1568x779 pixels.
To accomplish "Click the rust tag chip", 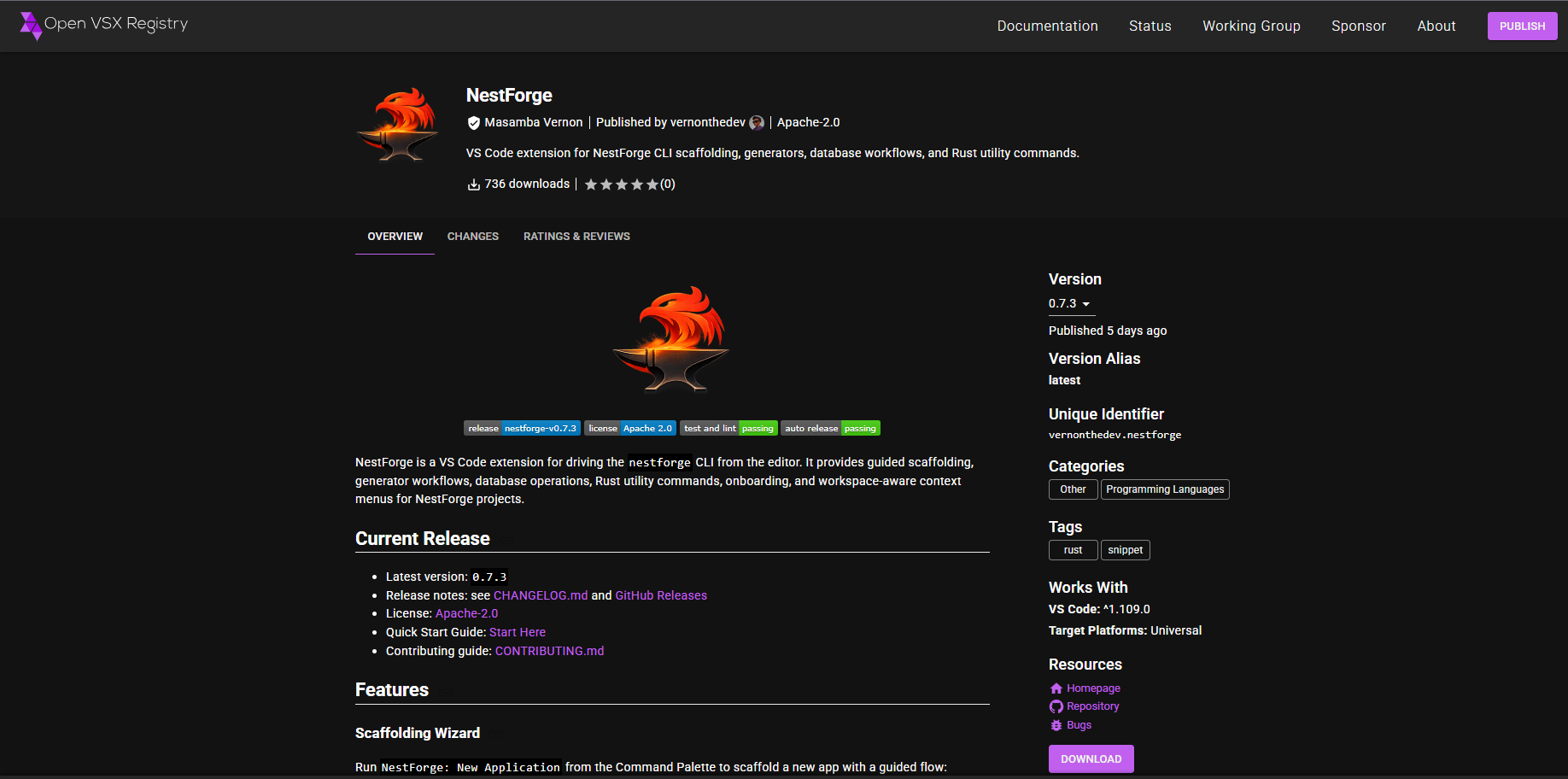I will click(1073, 550).
